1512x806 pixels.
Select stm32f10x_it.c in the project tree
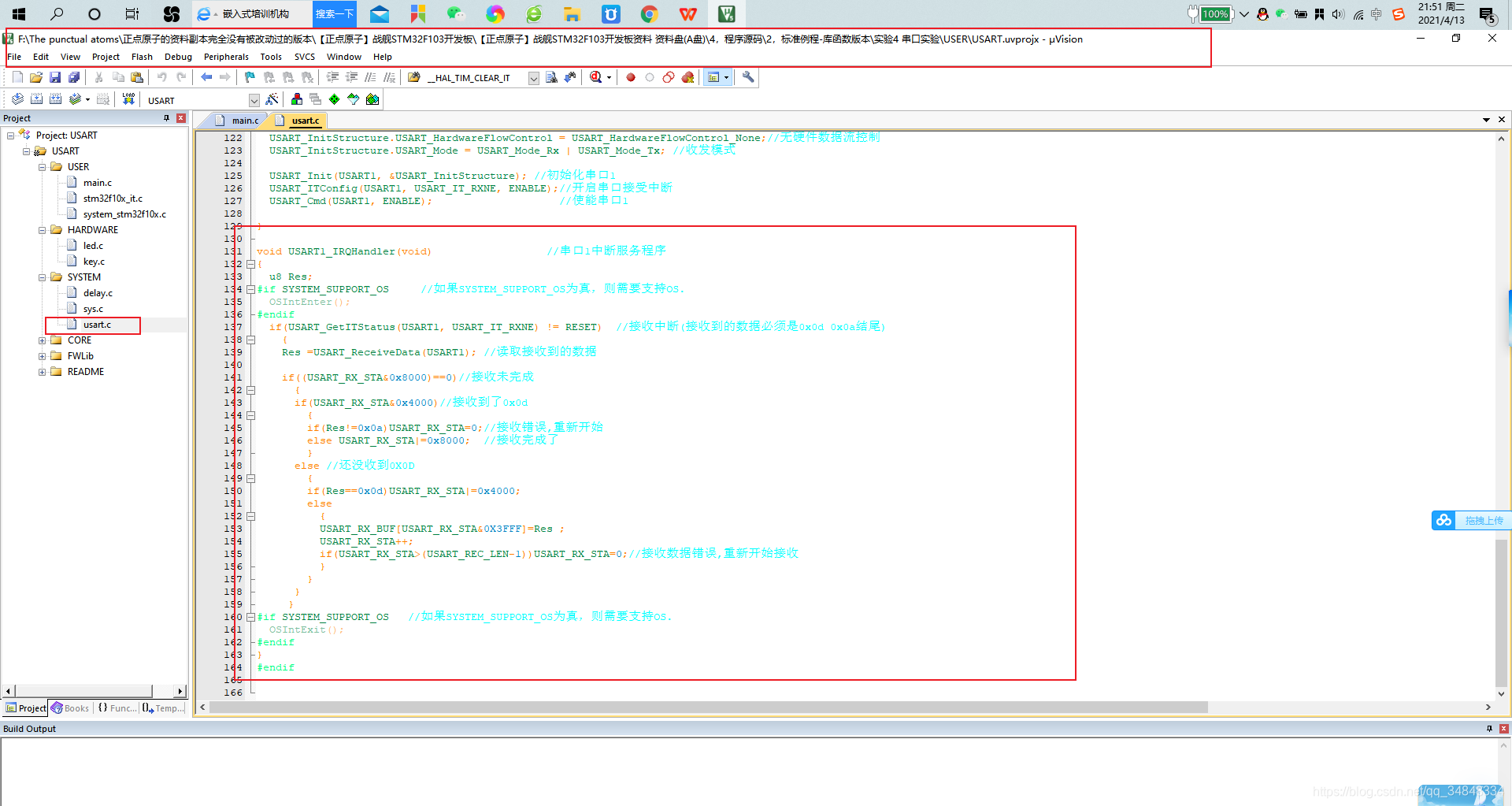(x=113, y=199)
